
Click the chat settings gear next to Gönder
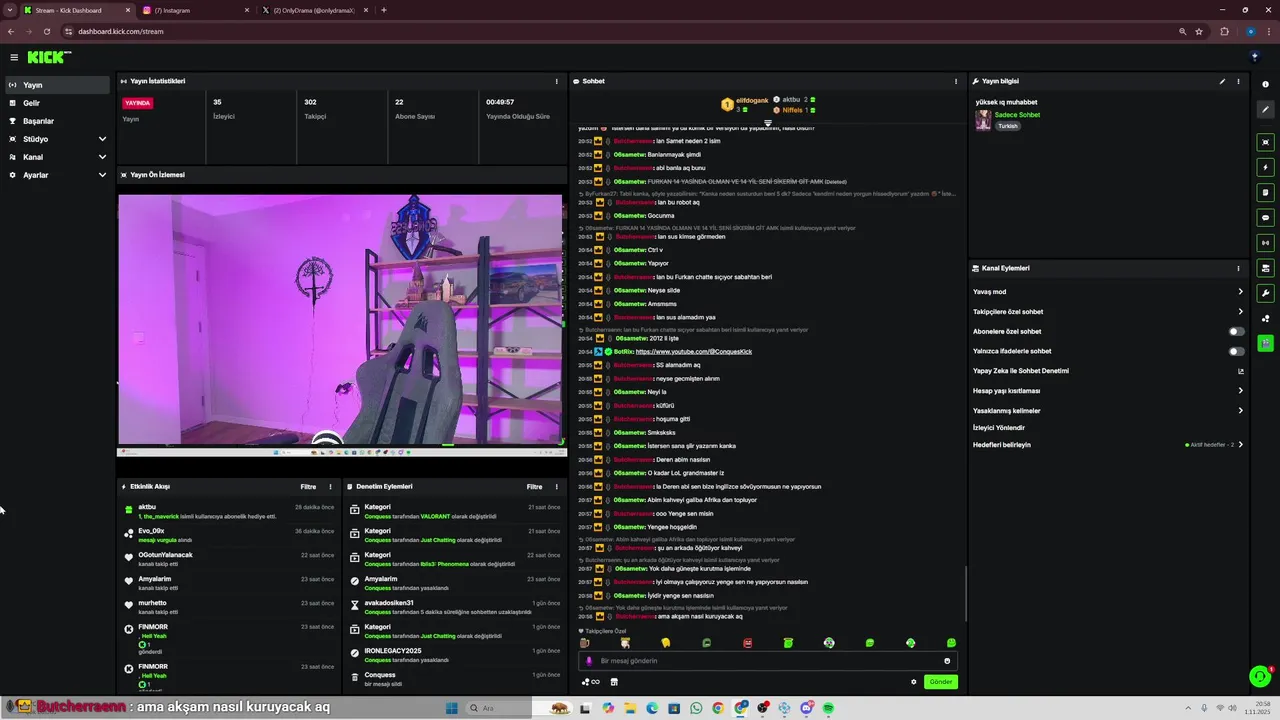[913, 682]
